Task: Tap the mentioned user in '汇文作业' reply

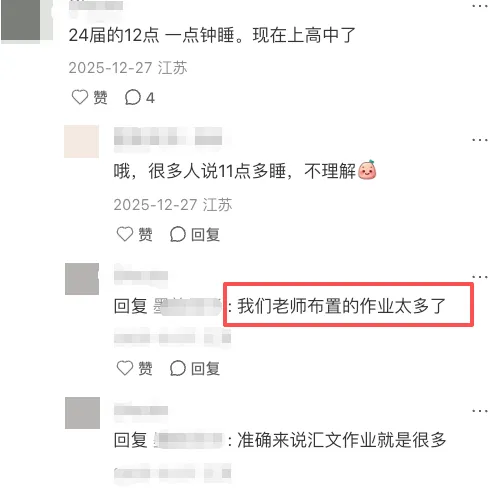Action: pyautogui.click(x=188, y=440)
